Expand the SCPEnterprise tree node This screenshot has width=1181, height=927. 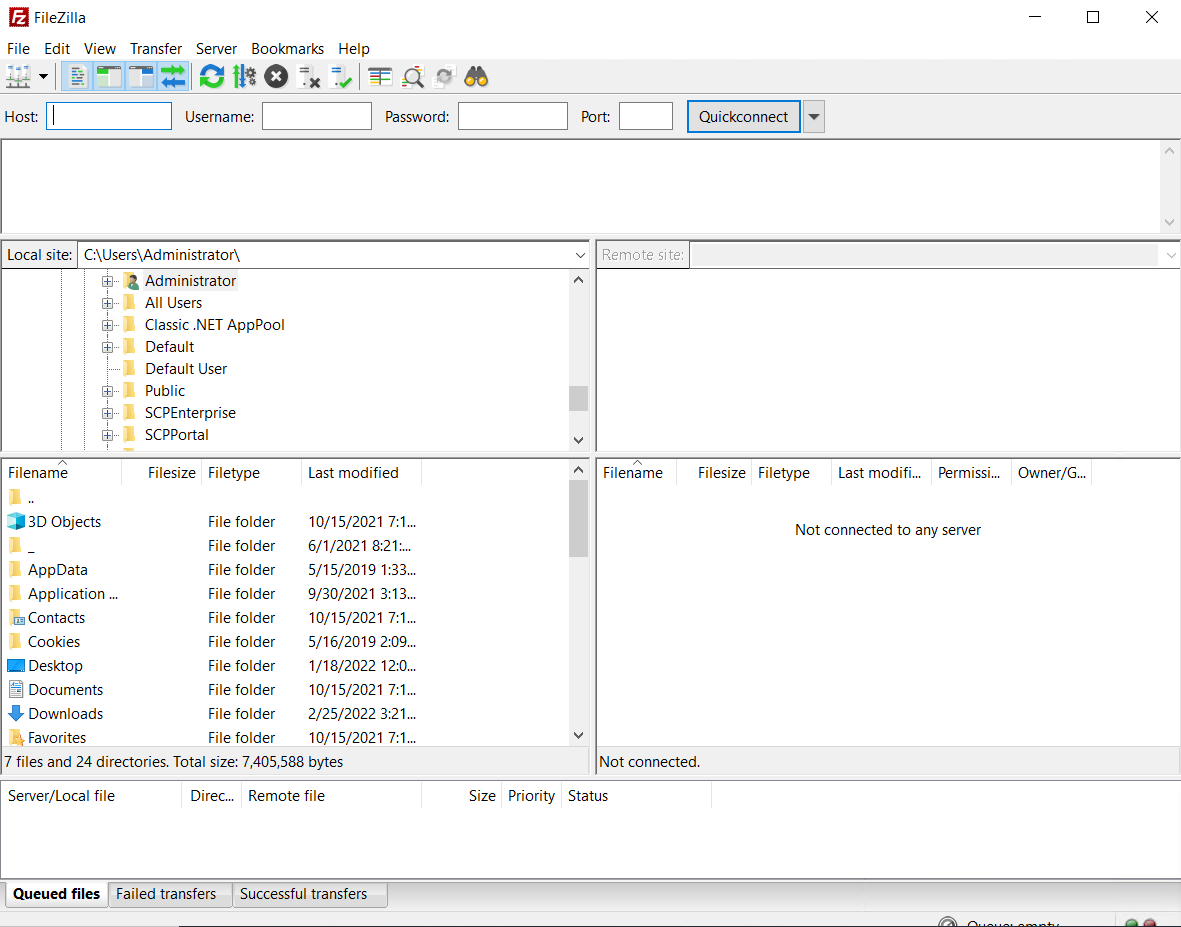click(x=108, y=413)
